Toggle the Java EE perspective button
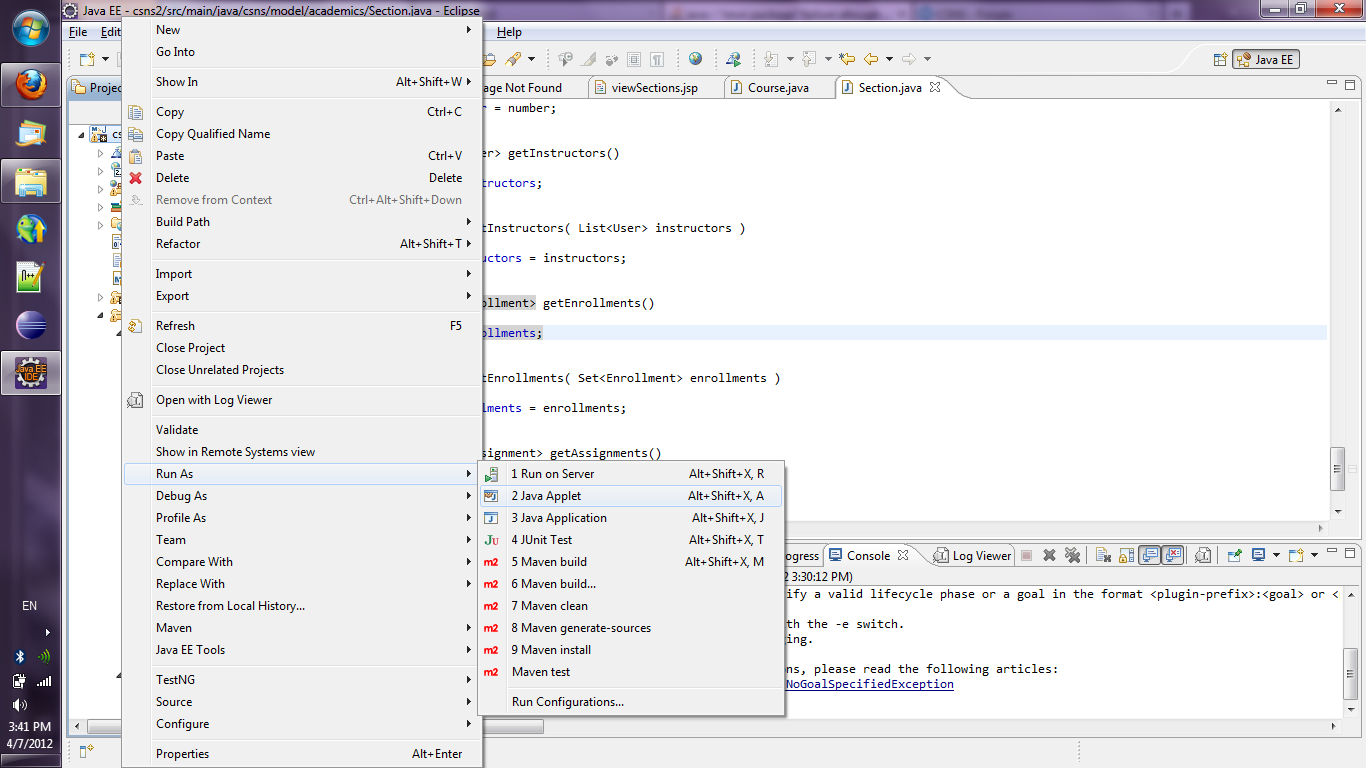Screen dimensions: 1366x768 [x=1266, y=60]
